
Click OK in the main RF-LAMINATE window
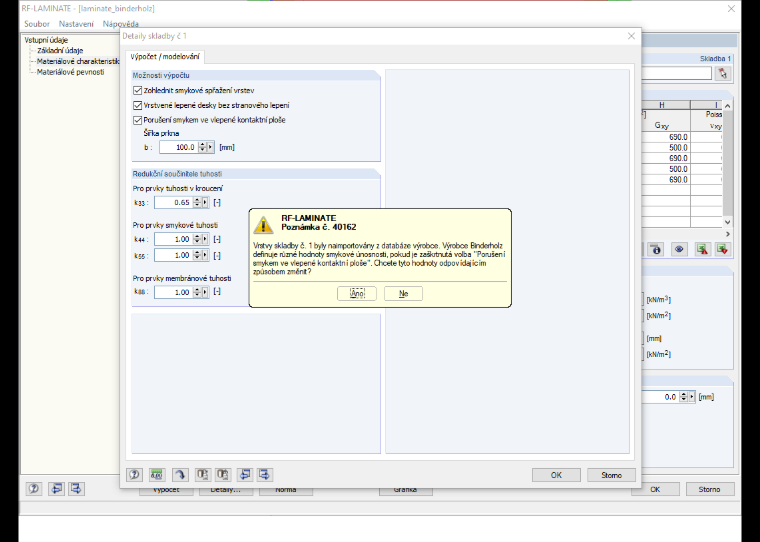[x=655, y=489]
